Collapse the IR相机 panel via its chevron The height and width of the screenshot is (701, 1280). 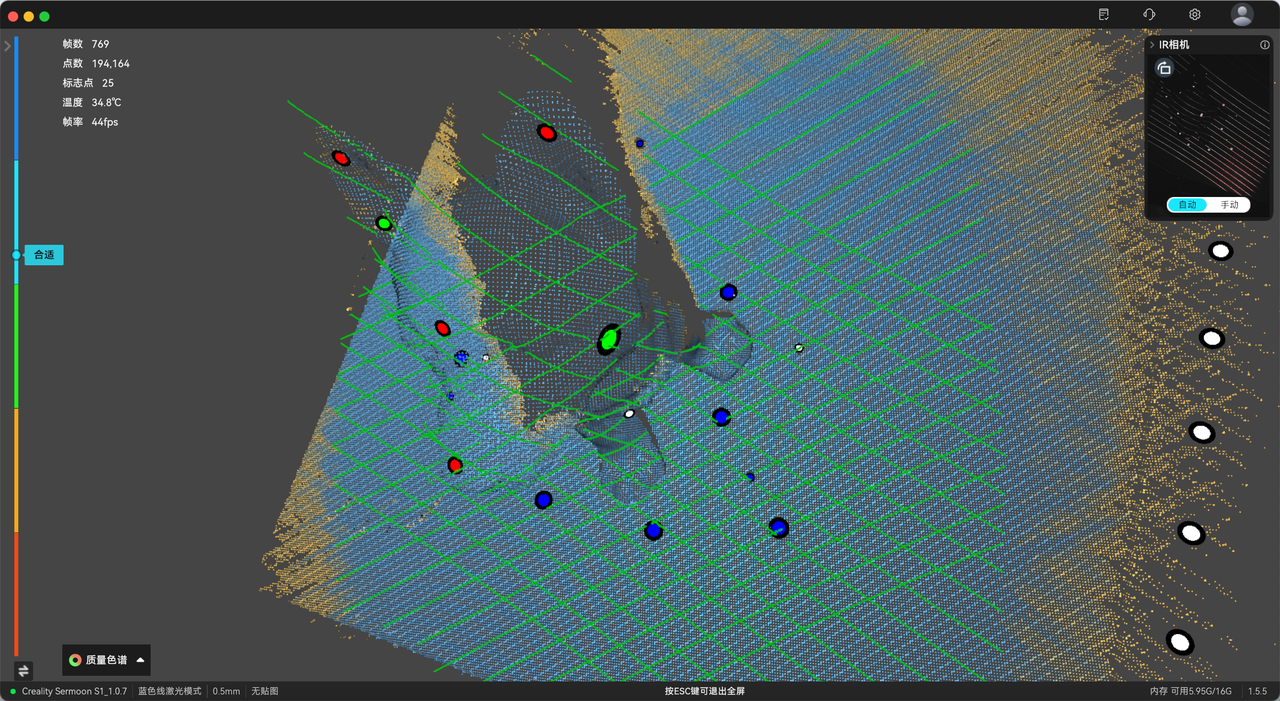tap(1152, 45)
